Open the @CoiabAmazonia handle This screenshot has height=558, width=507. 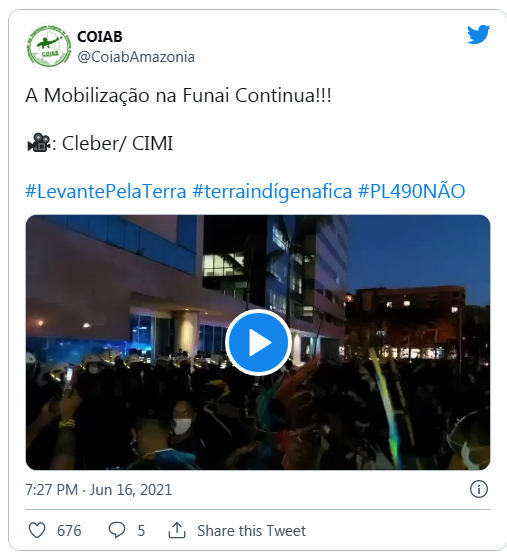coord(136,57)
